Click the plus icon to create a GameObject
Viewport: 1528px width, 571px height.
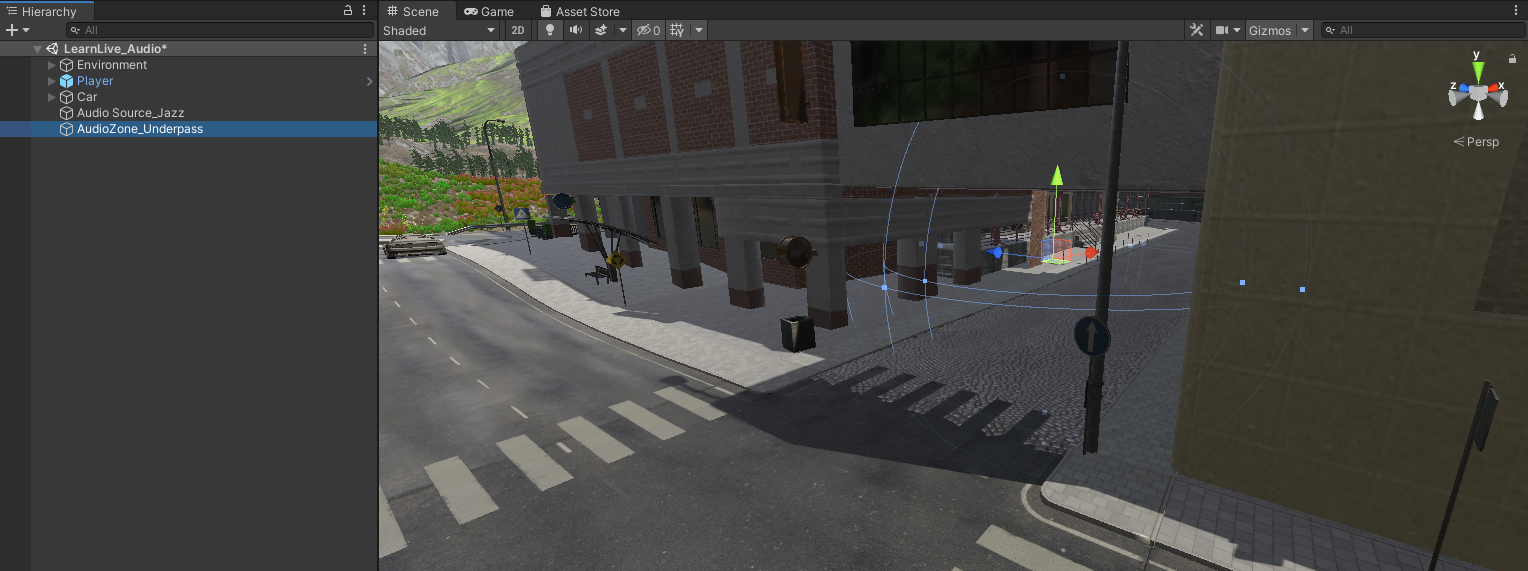pos(12,30)
